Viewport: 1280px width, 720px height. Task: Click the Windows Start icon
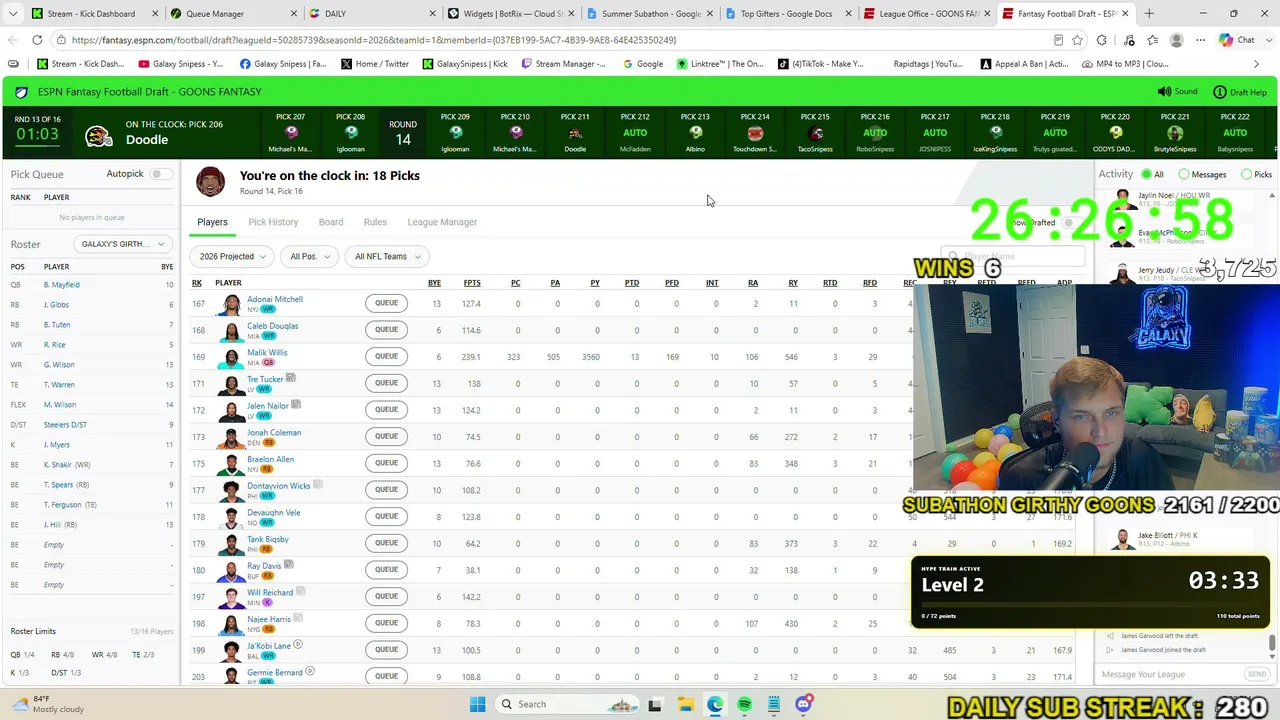477,704
